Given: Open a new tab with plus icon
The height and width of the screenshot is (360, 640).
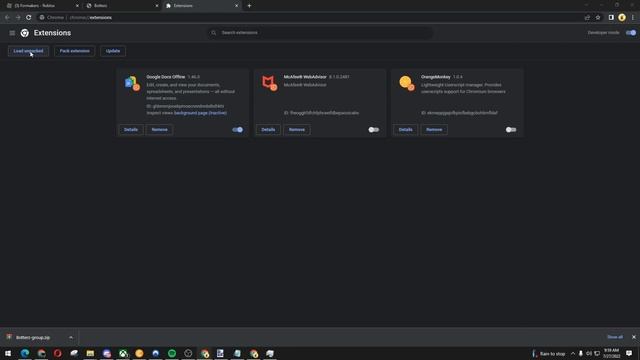Looking at the screenshot, I should [x=249, y=6].
